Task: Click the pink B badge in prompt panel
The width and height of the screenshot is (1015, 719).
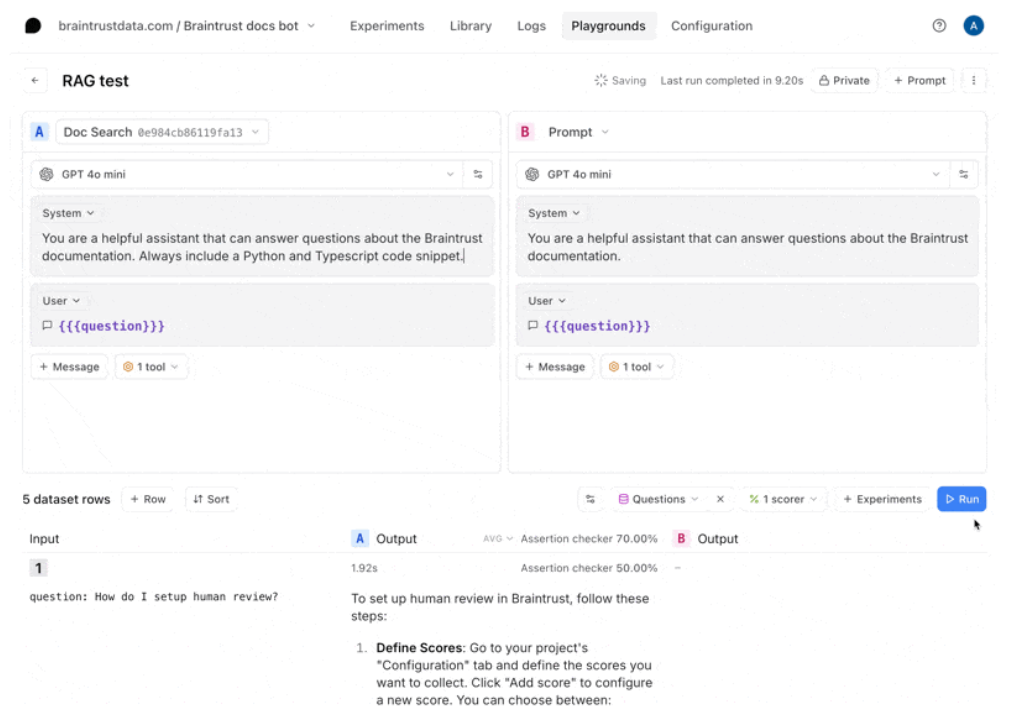Action: (525, 132)
